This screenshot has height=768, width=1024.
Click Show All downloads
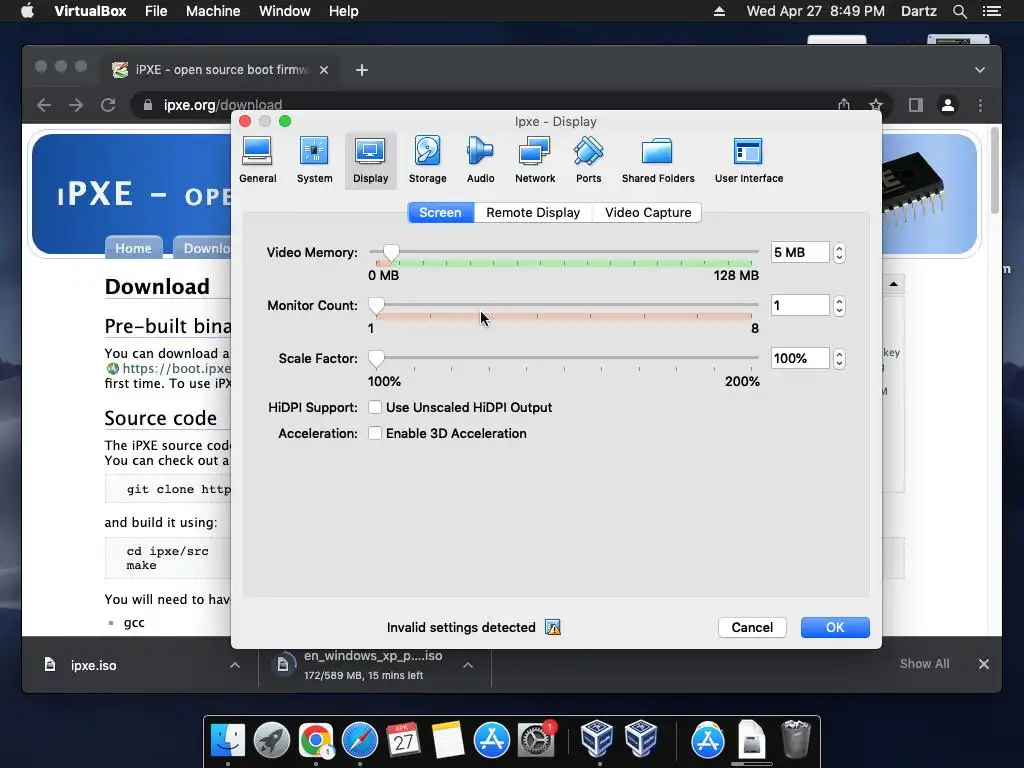(x=924, y=664)
